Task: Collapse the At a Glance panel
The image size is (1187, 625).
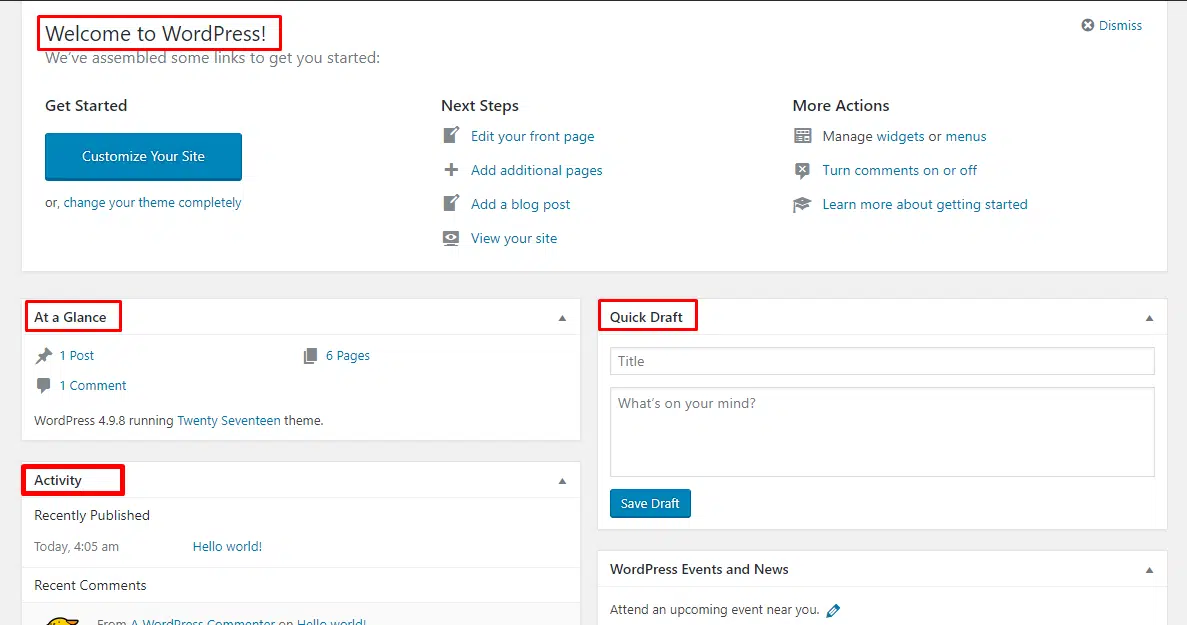Action: 562,316
